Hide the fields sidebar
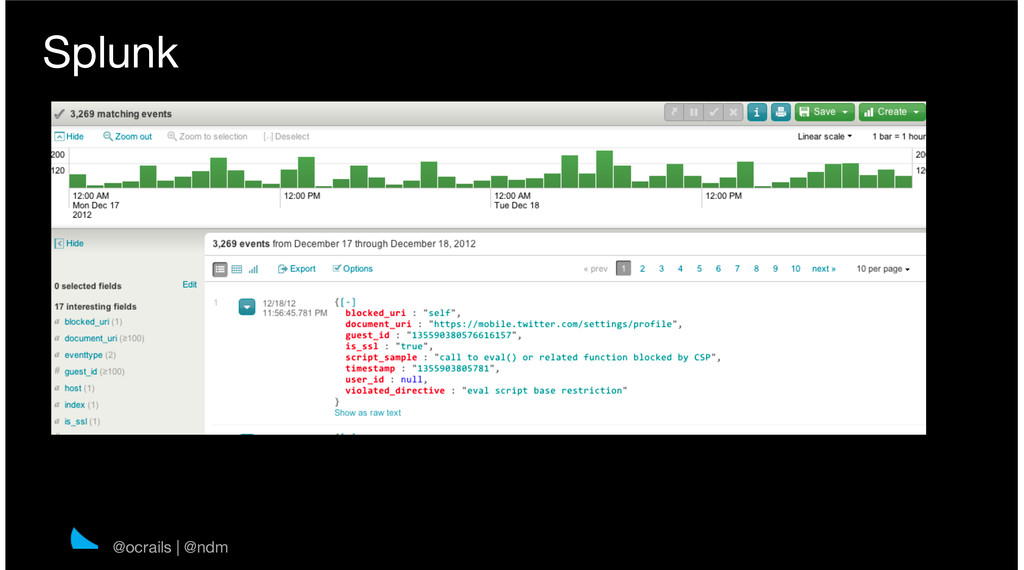This screenshot has height=570, width=1024. coord(69,244)
